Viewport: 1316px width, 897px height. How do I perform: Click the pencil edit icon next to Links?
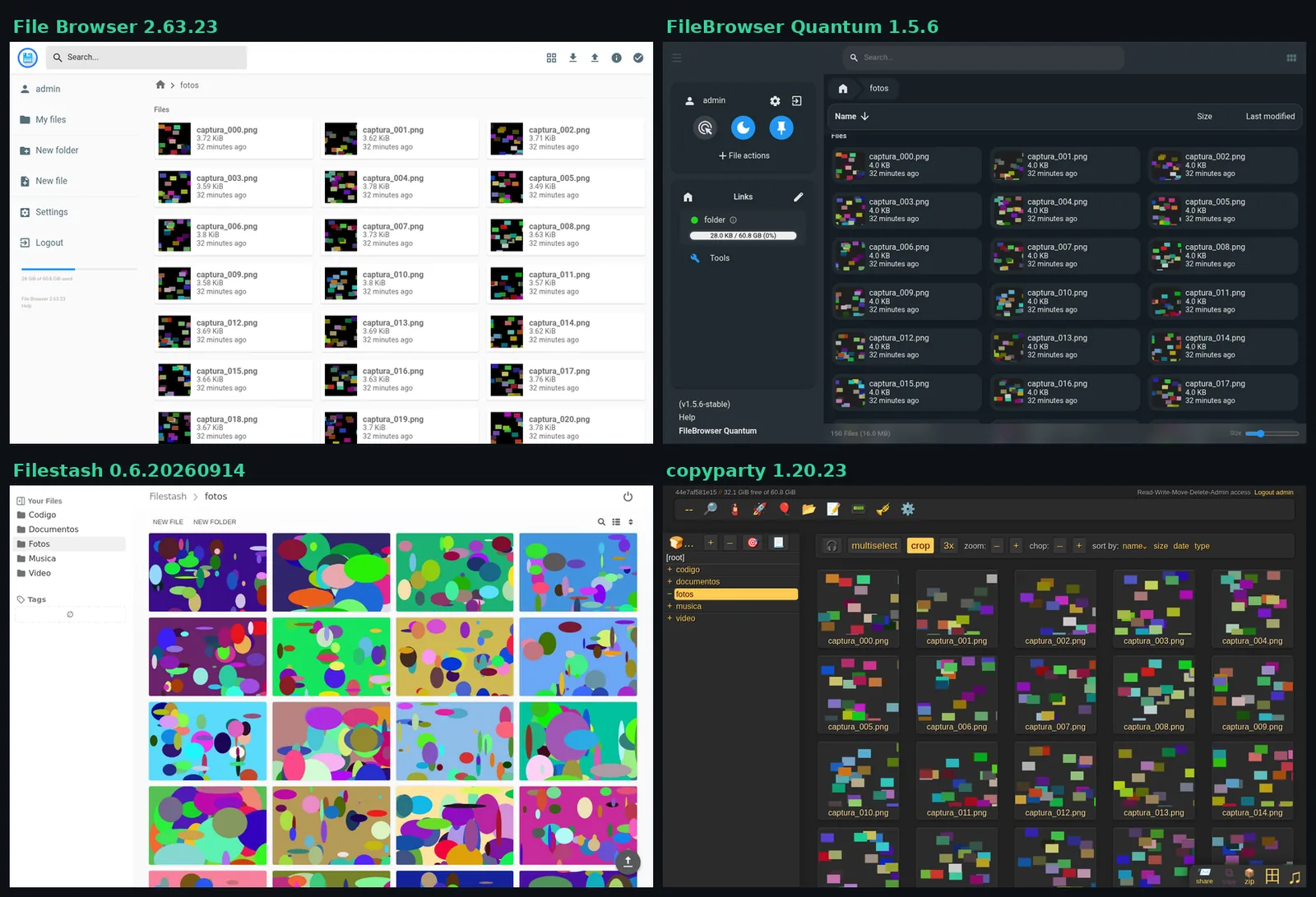click(x=798, y=197)
